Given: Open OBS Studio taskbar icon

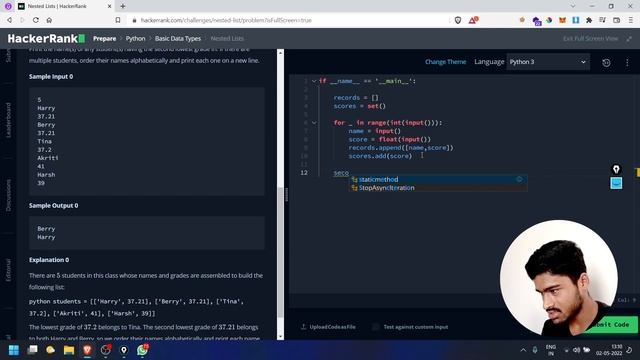Looking at the screenshot, I should click(106, 350).
